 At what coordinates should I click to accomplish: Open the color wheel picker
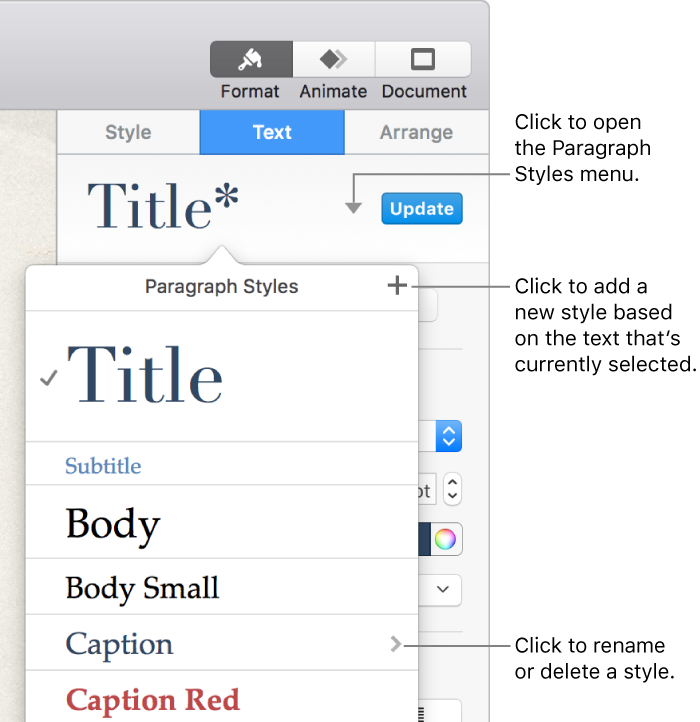coord(445,539)
